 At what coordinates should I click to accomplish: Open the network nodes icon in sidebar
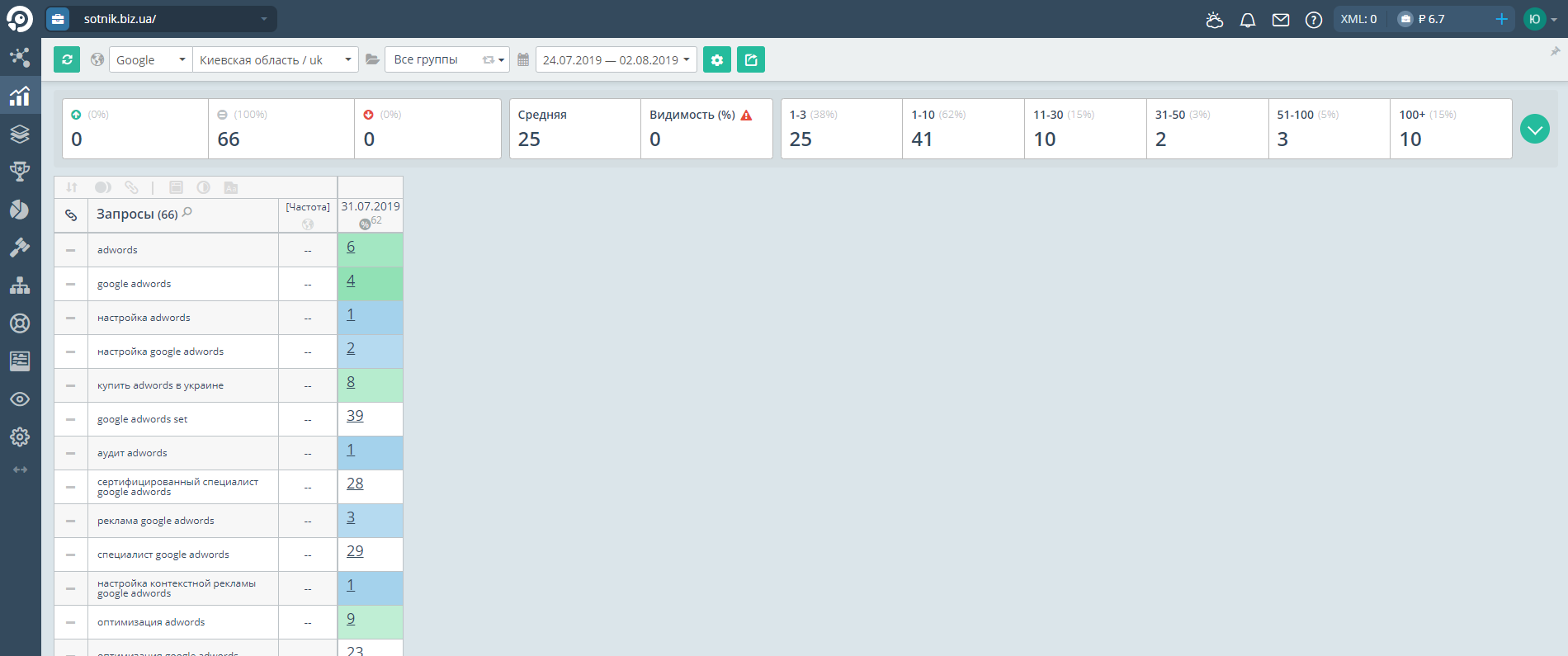20,57
